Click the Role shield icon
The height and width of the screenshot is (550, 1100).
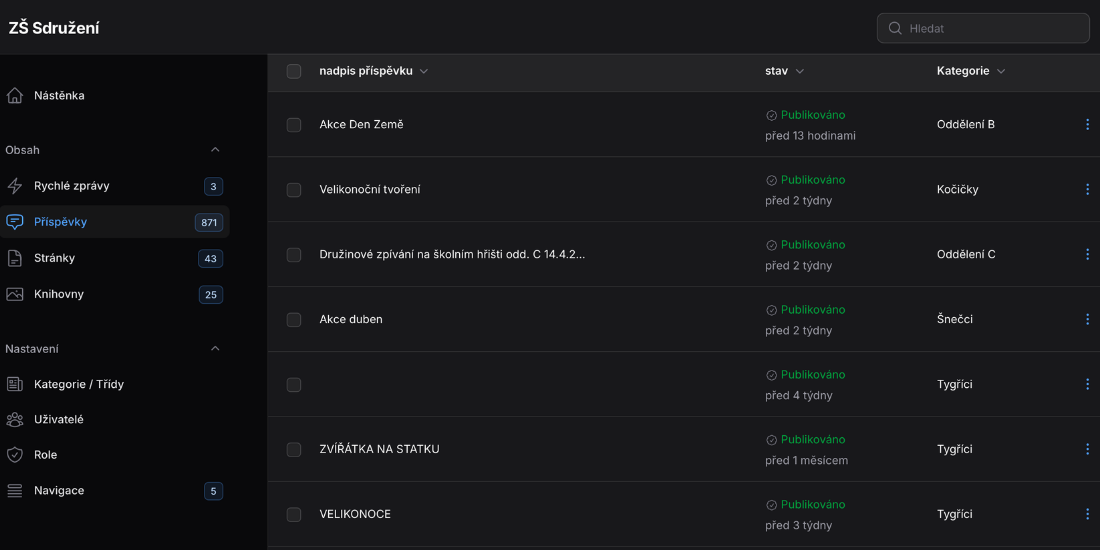point(15,455)
